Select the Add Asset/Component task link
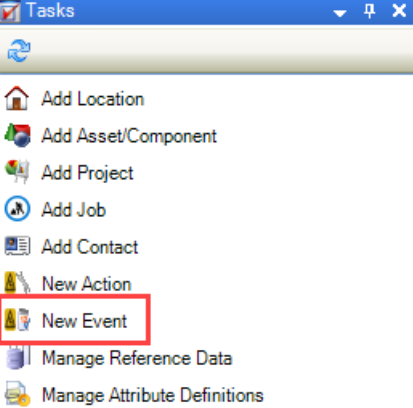The image size is (413, 408). pos(129,136)
